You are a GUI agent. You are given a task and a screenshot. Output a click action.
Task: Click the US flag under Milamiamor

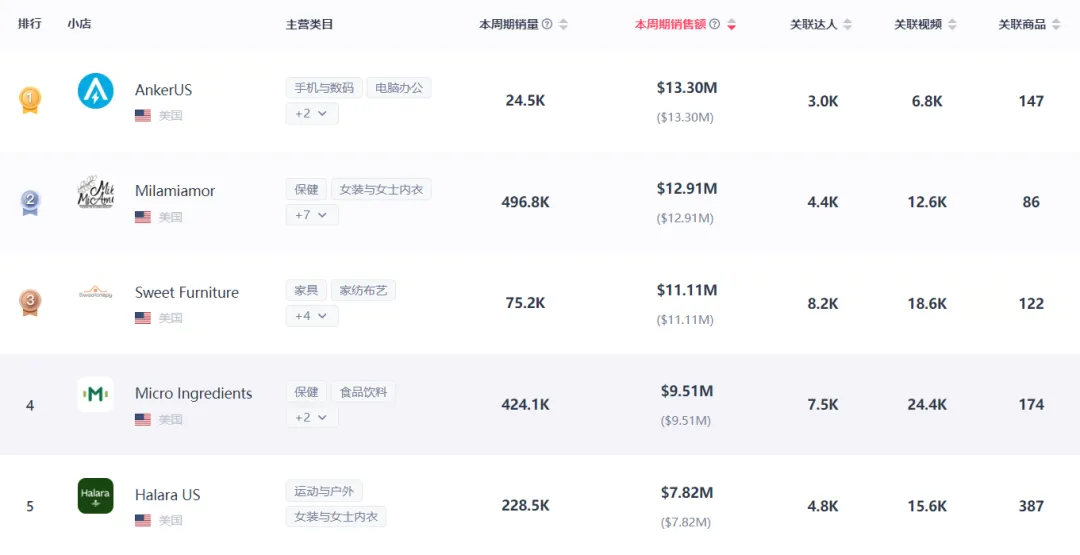[x=143, y=217]
